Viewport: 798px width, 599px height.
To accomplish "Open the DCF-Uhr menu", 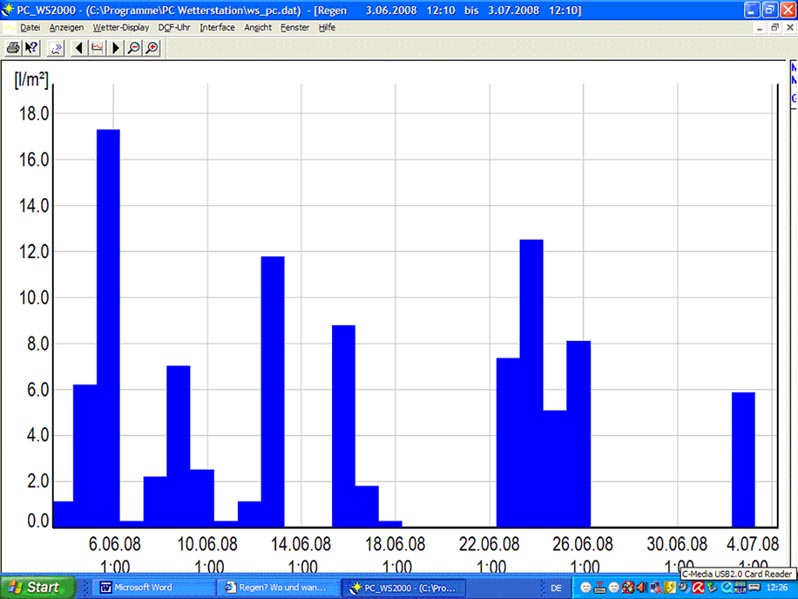I will pyautogui.click(x=174, y=27).
